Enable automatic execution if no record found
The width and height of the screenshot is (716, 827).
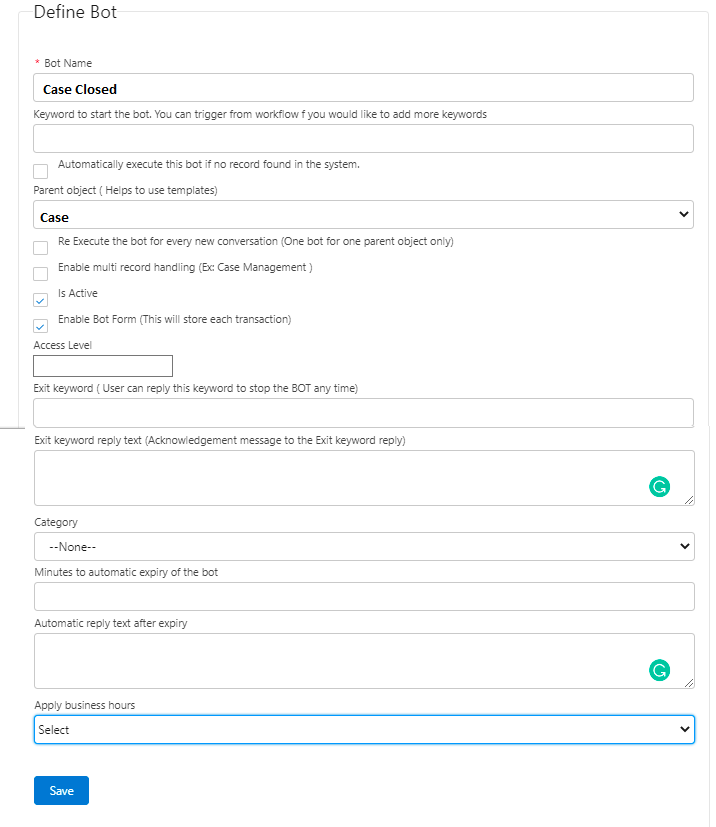point(41,171)
